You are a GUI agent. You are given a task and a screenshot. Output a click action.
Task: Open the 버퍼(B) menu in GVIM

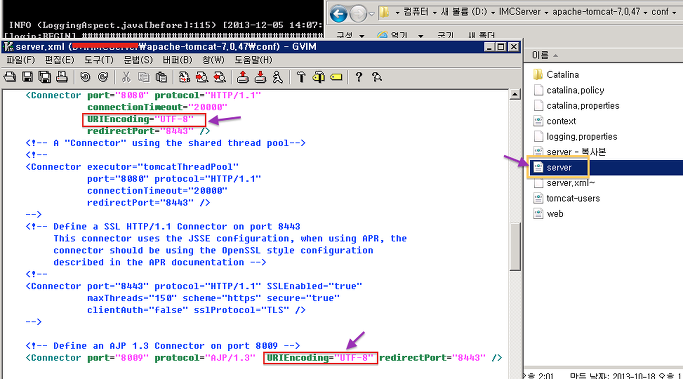(177, 60)
